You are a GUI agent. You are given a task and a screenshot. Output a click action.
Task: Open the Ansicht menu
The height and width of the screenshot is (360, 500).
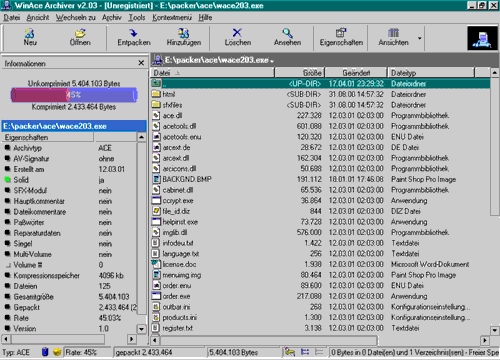[x=38, y=17]
